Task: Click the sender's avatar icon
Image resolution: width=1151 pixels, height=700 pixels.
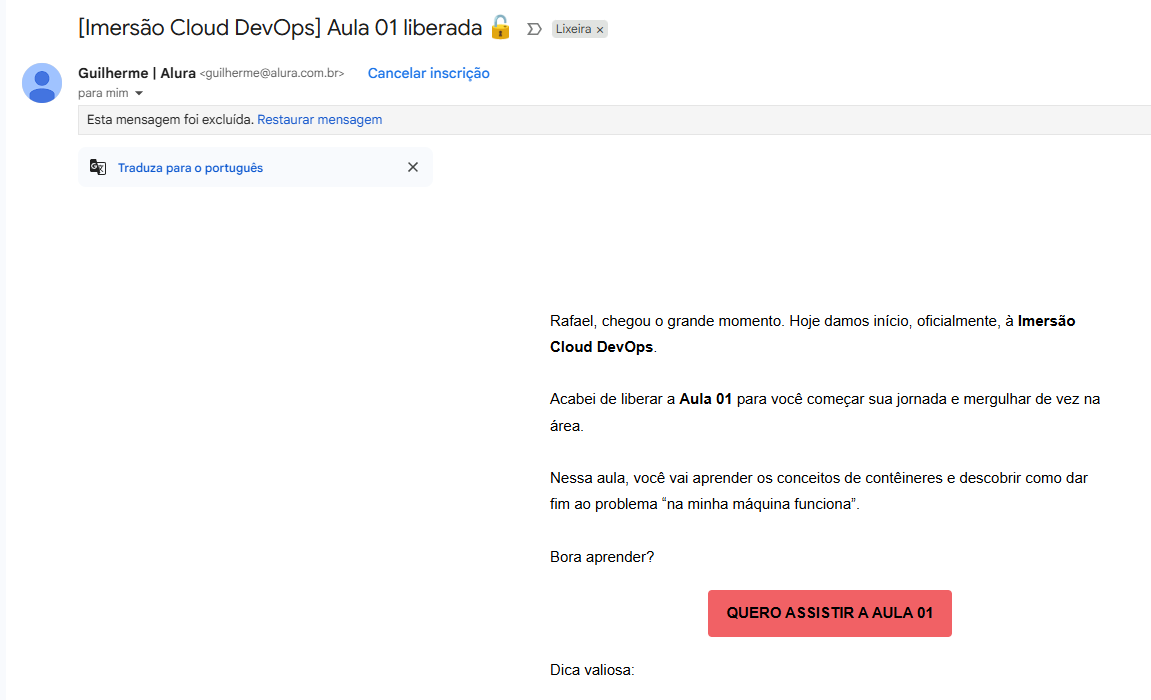Action: click(x=42, y=83)
